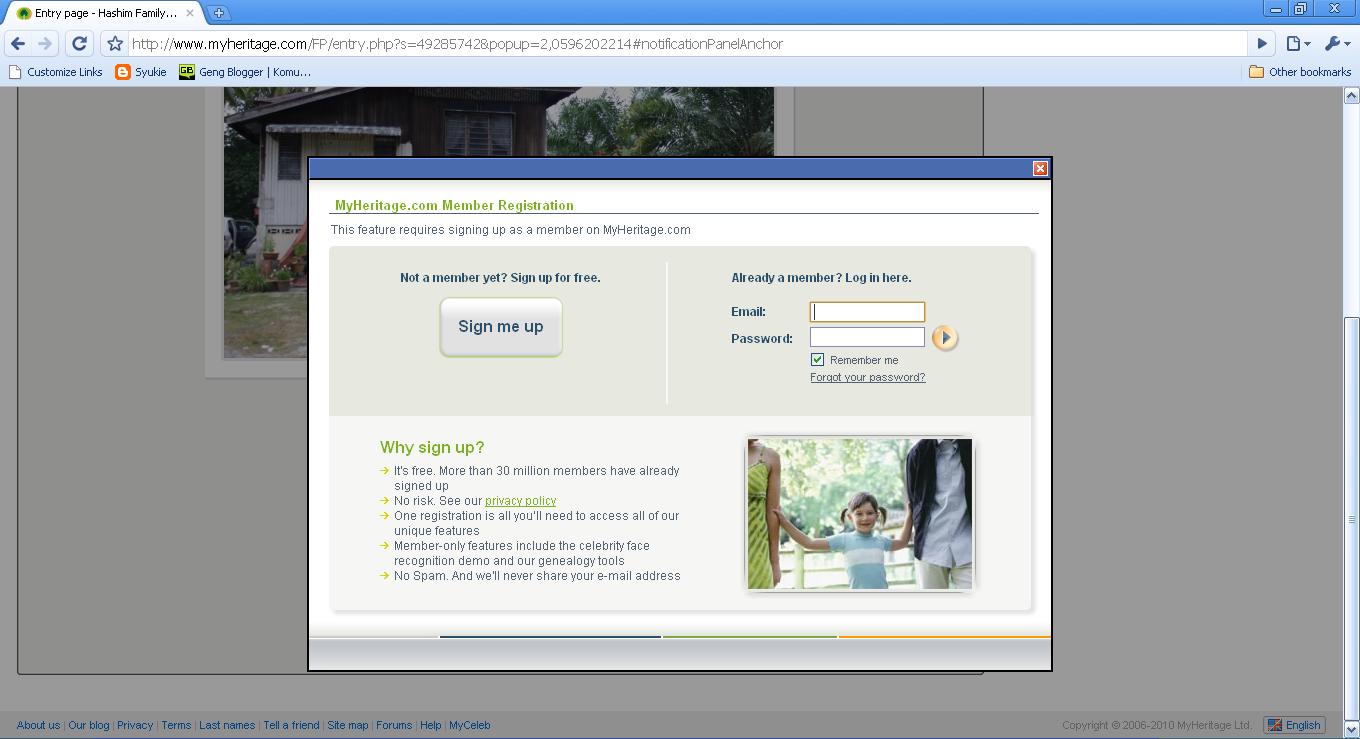Uncheck the Remember me checkbox
Viewport: 1360px width, 739px height.
coord(817,359)
